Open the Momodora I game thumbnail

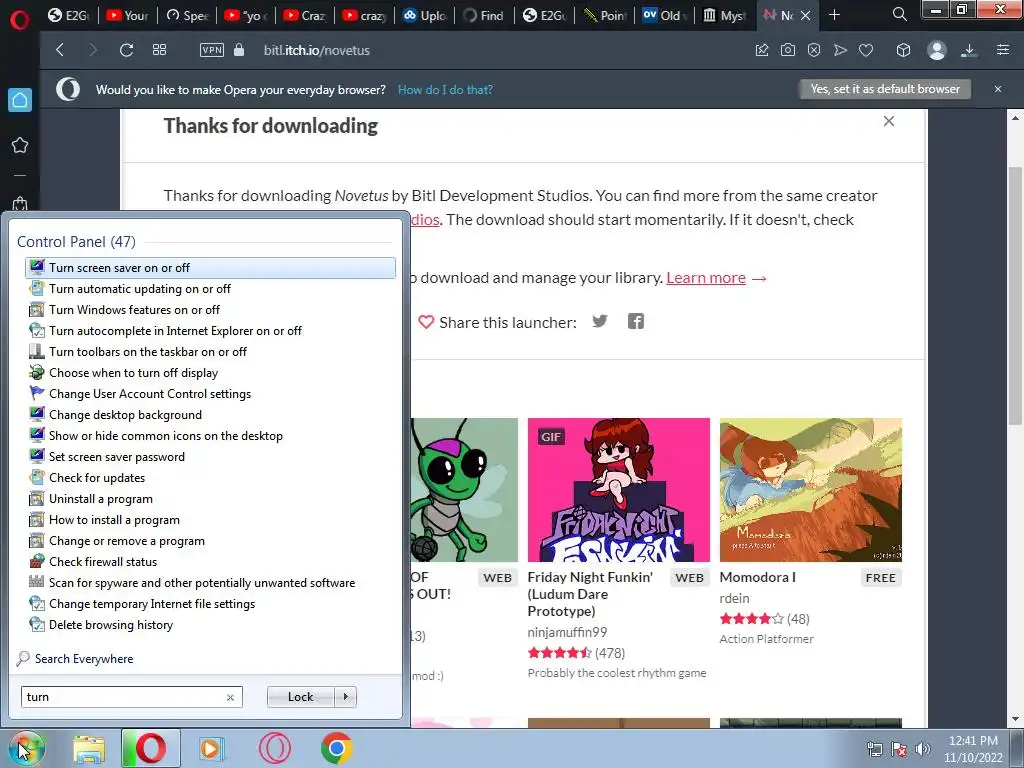[810, 490]
